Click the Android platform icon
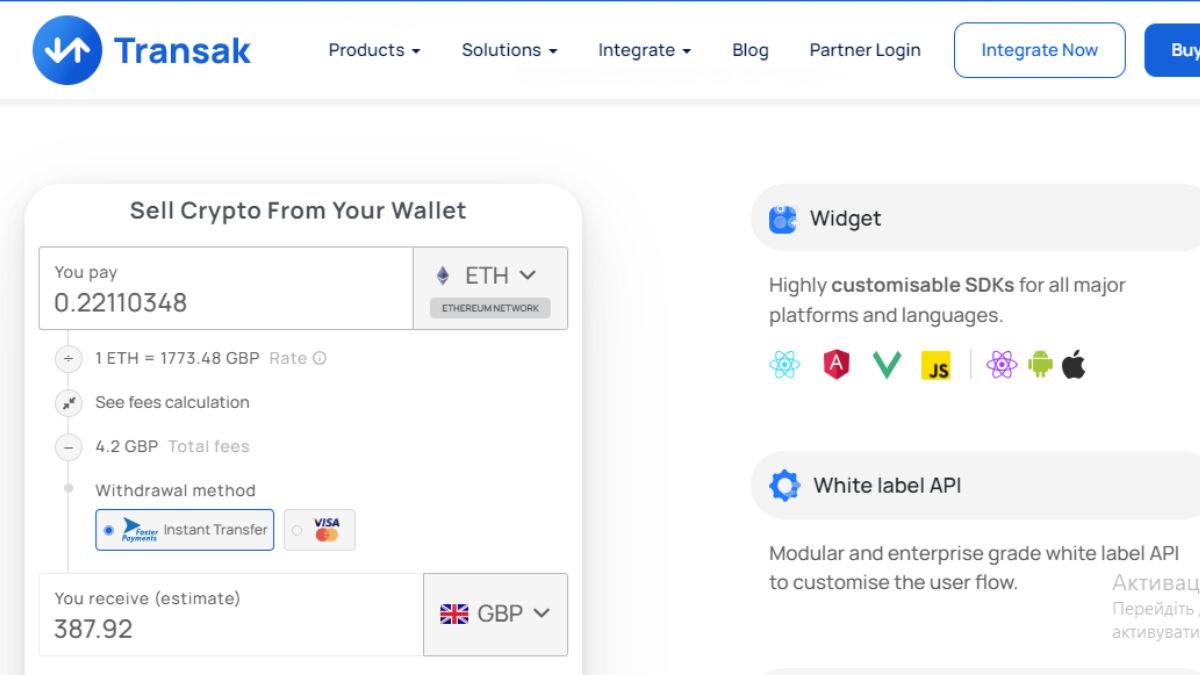Viewport: 1200px width, 675px height. click(x=1040, y=365)
